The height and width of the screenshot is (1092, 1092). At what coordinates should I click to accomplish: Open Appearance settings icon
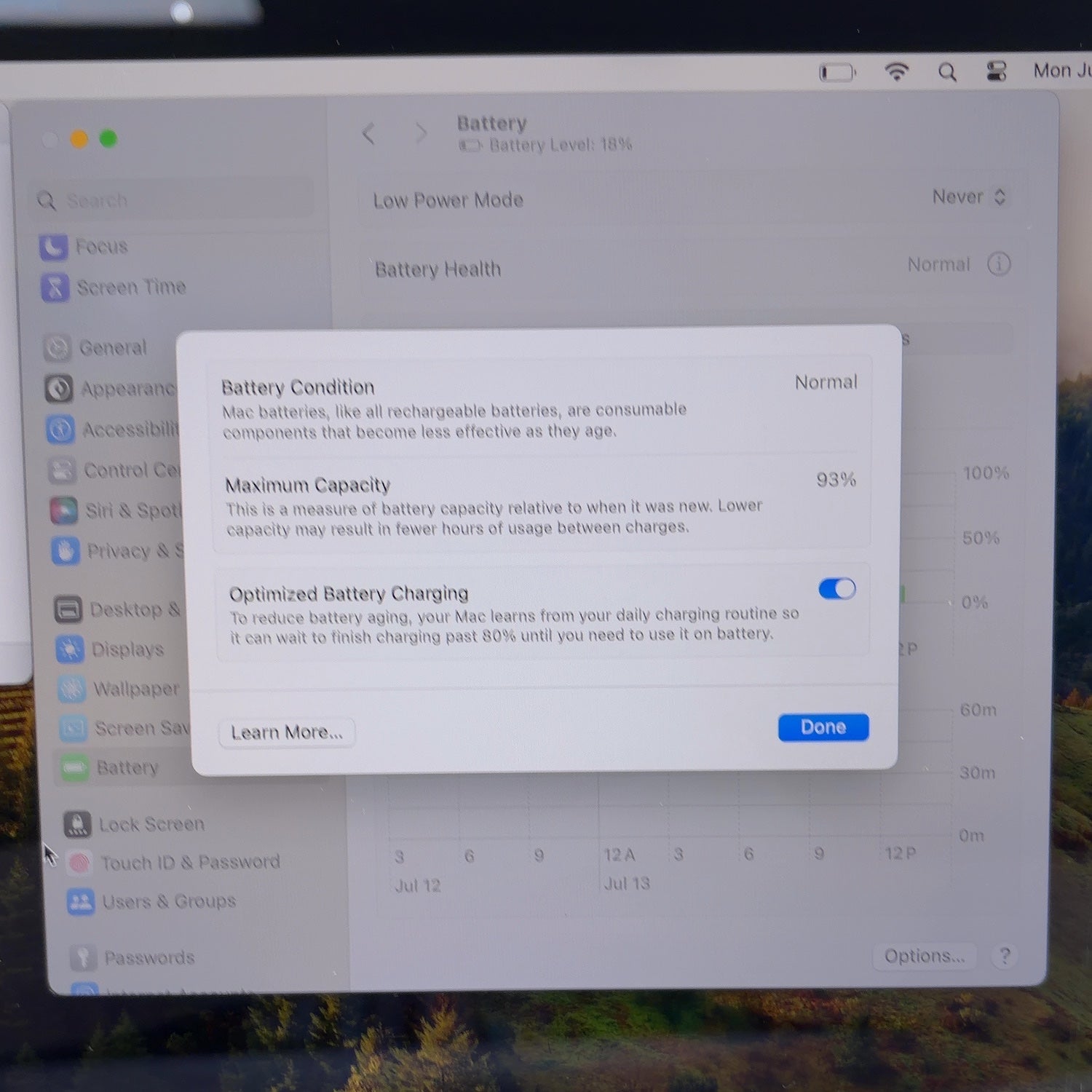[59, 389]
